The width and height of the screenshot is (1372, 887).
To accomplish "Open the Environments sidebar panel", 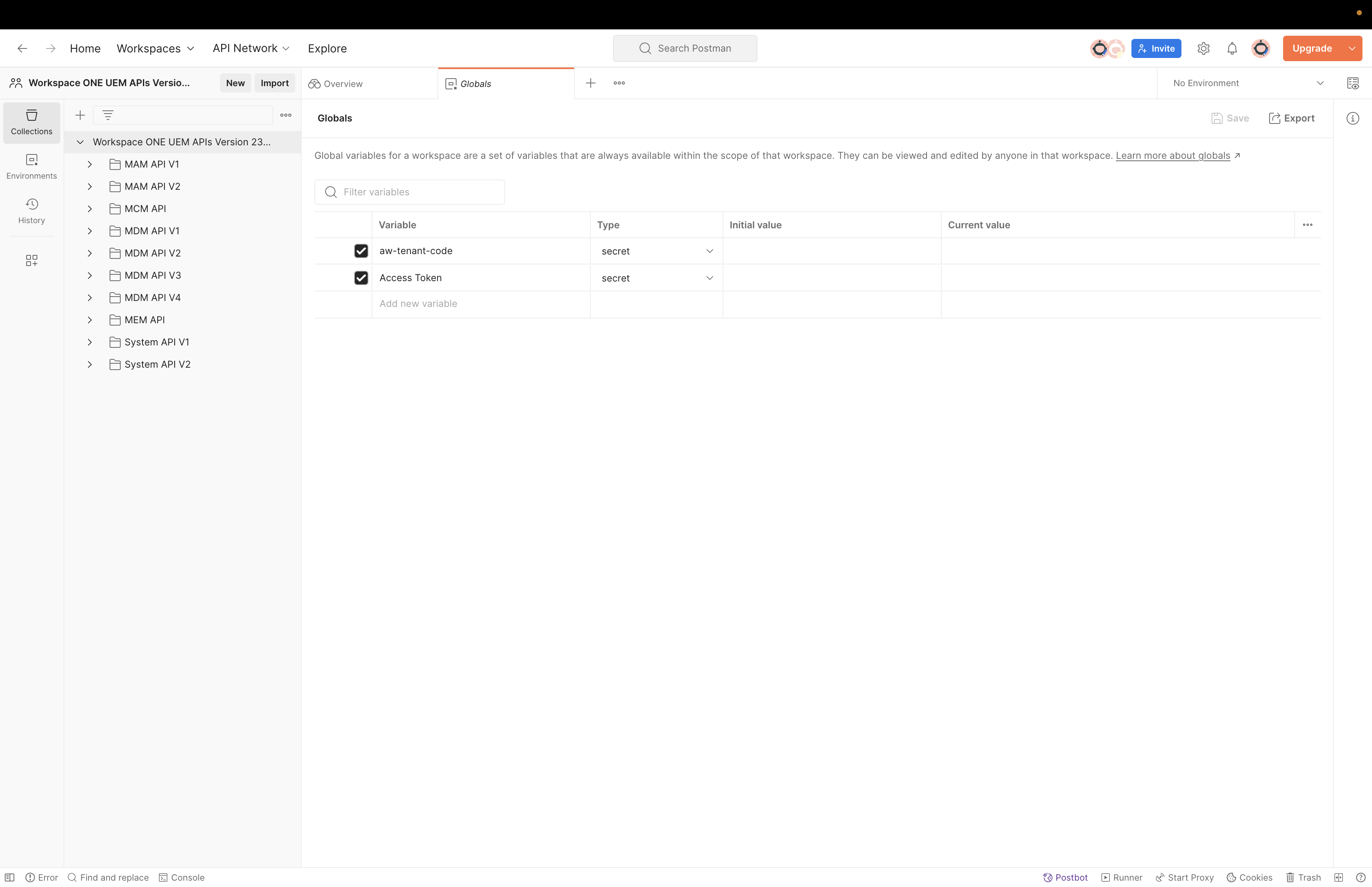I will [31, 166].
